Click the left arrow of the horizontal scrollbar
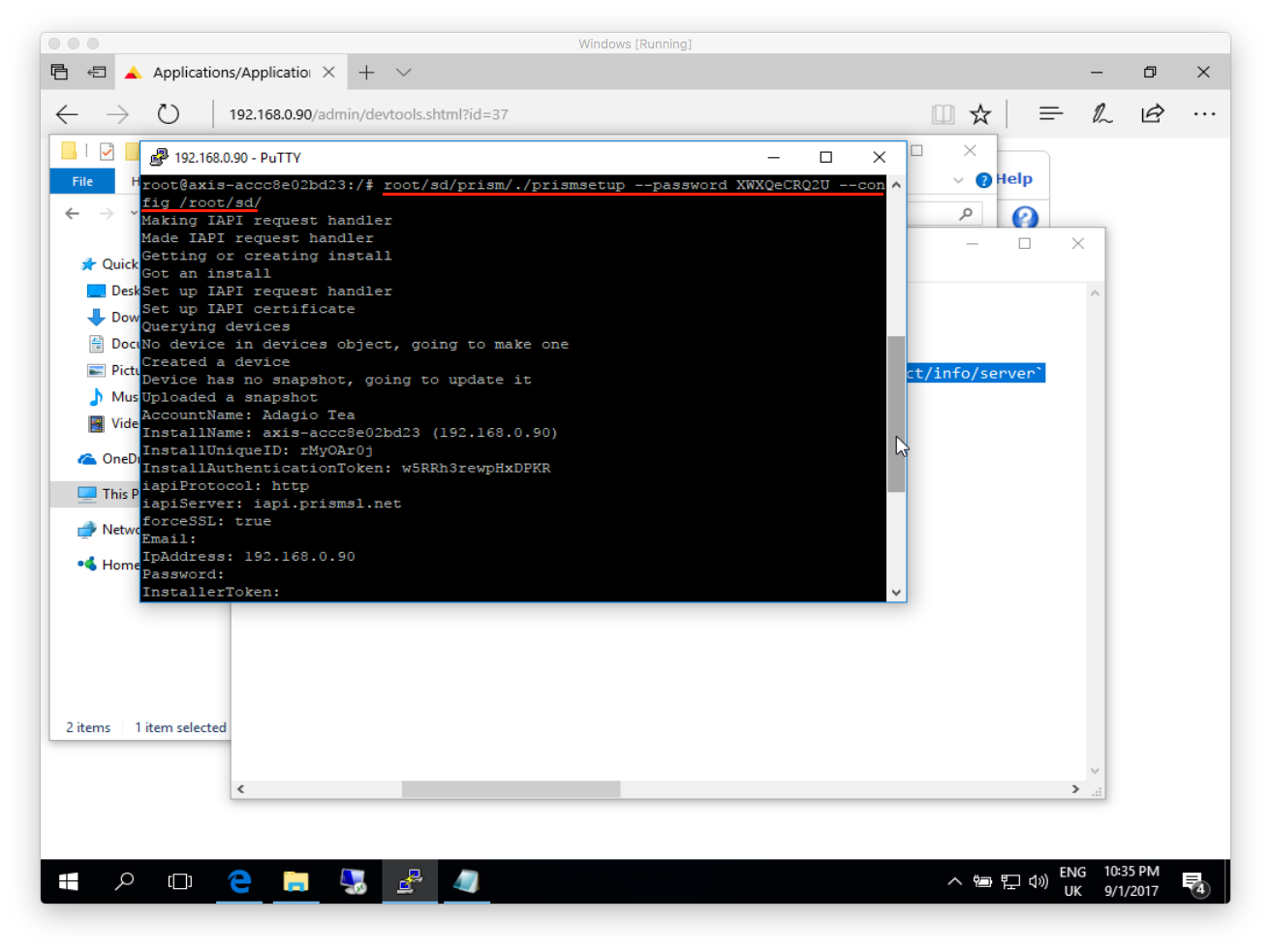This screenshot has width=1271, height=952. (x=240, y=789)
